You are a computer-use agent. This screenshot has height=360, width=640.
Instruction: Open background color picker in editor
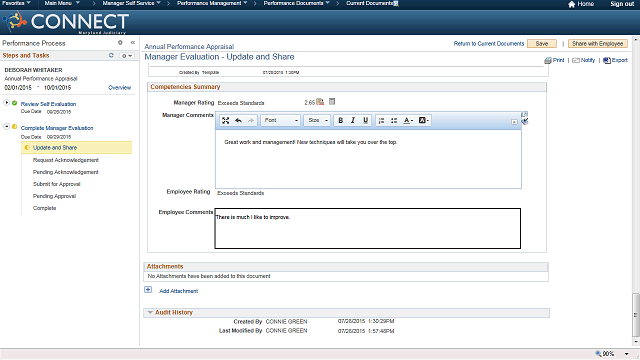pos(424,120)
